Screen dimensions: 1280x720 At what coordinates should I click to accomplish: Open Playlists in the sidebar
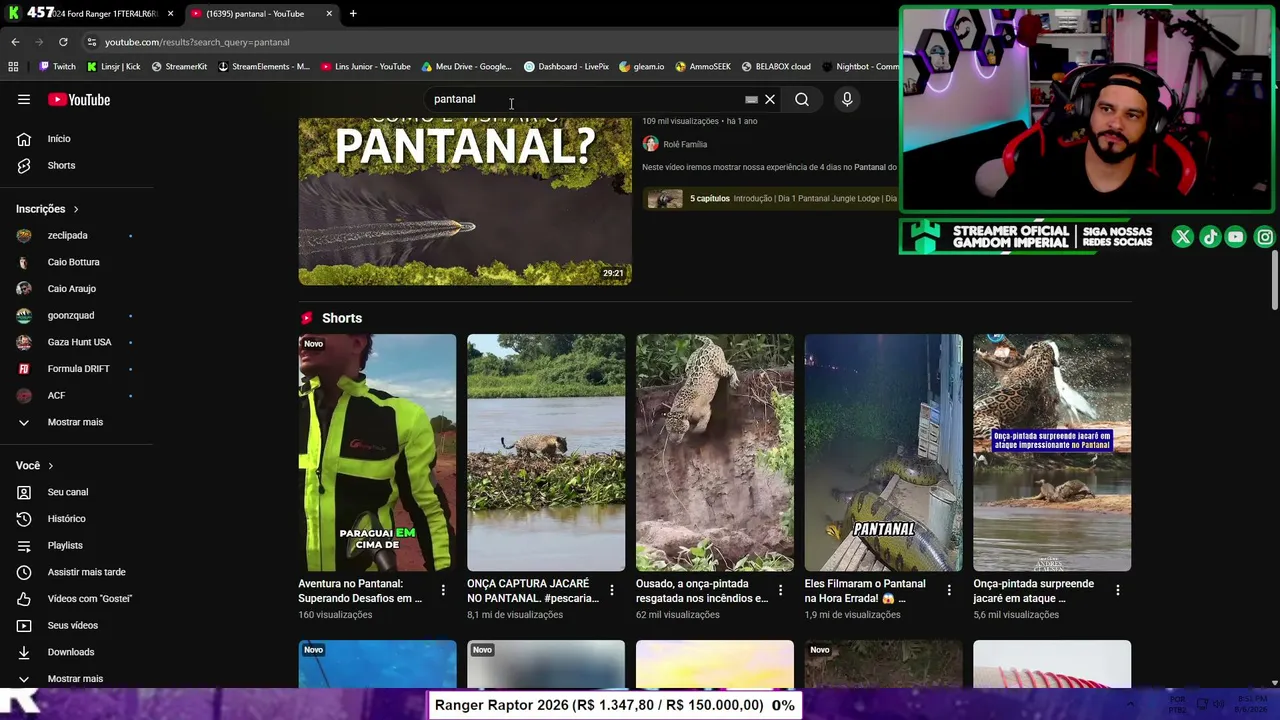click(x=77, y=545)
